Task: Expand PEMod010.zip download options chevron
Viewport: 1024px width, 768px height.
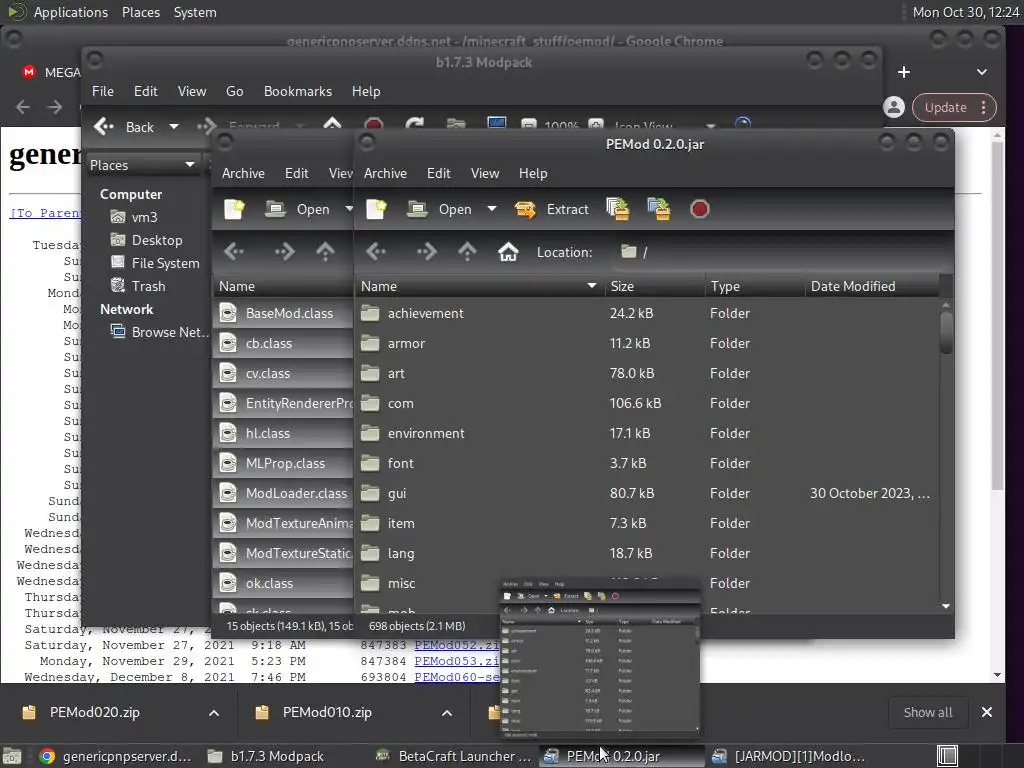Action: tap(447, 713)
